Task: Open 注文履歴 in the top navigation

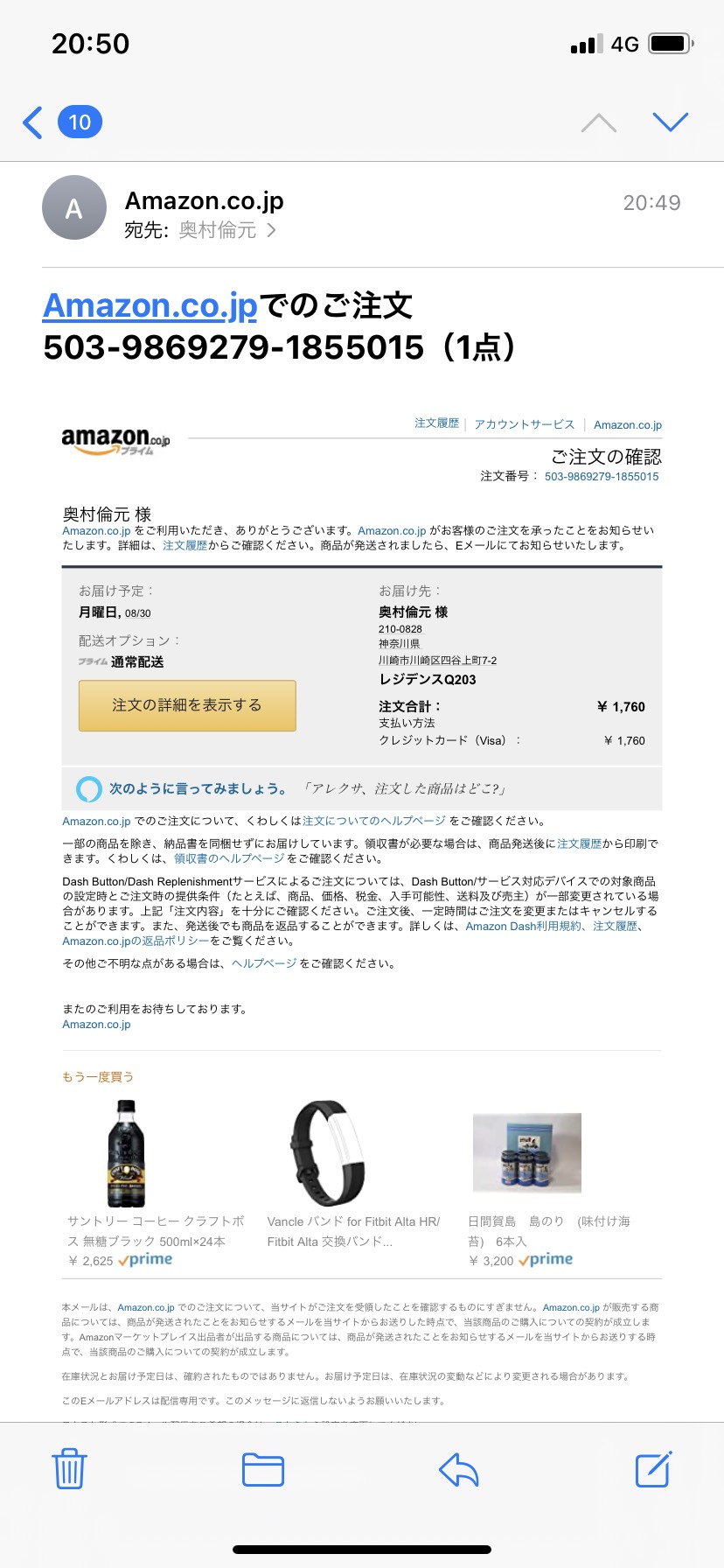Action: 436,423
